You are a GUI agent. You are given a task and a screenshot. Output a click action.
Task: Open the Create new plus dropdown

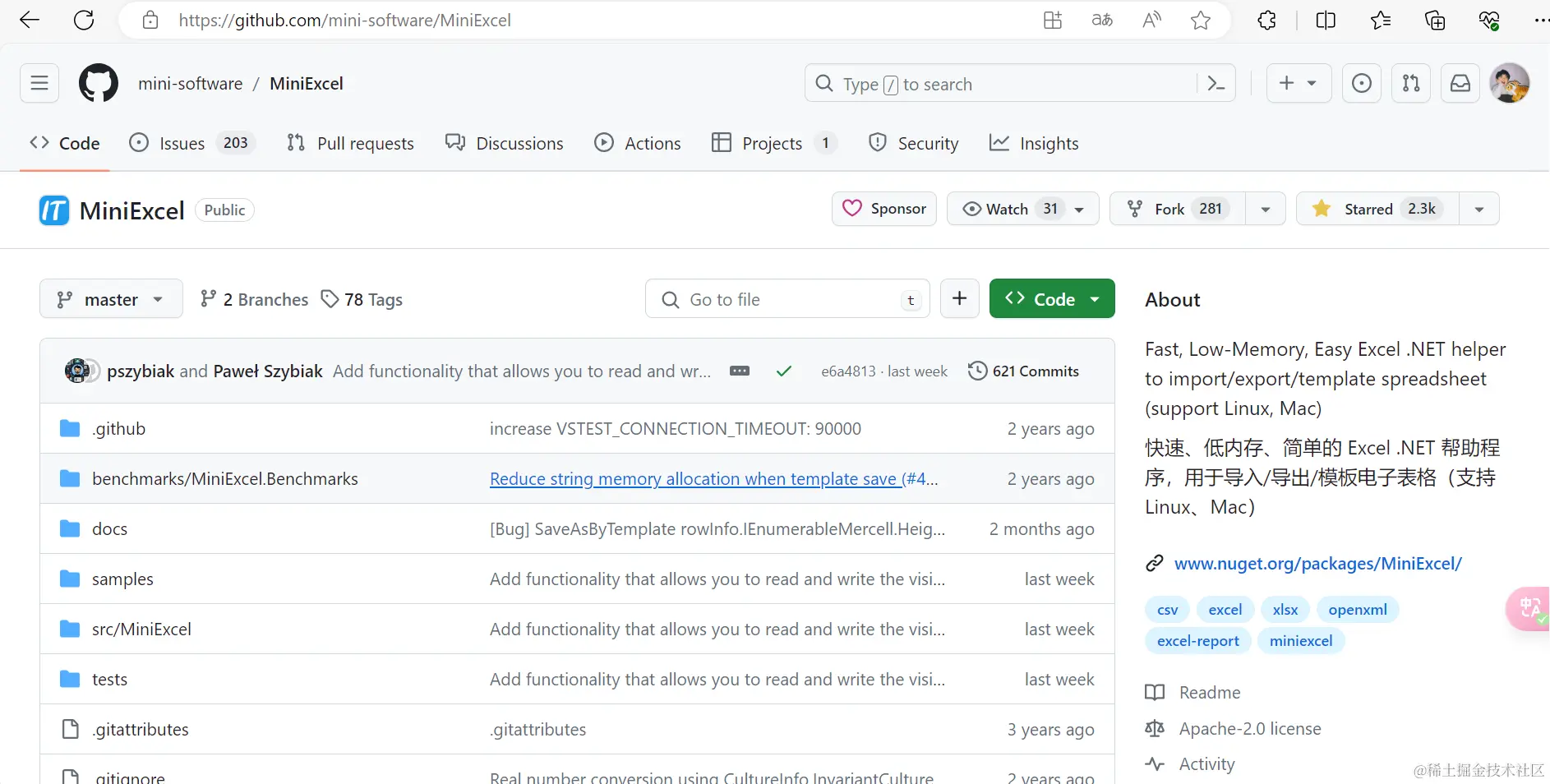pyautogui.click(x=1299, y=83)
